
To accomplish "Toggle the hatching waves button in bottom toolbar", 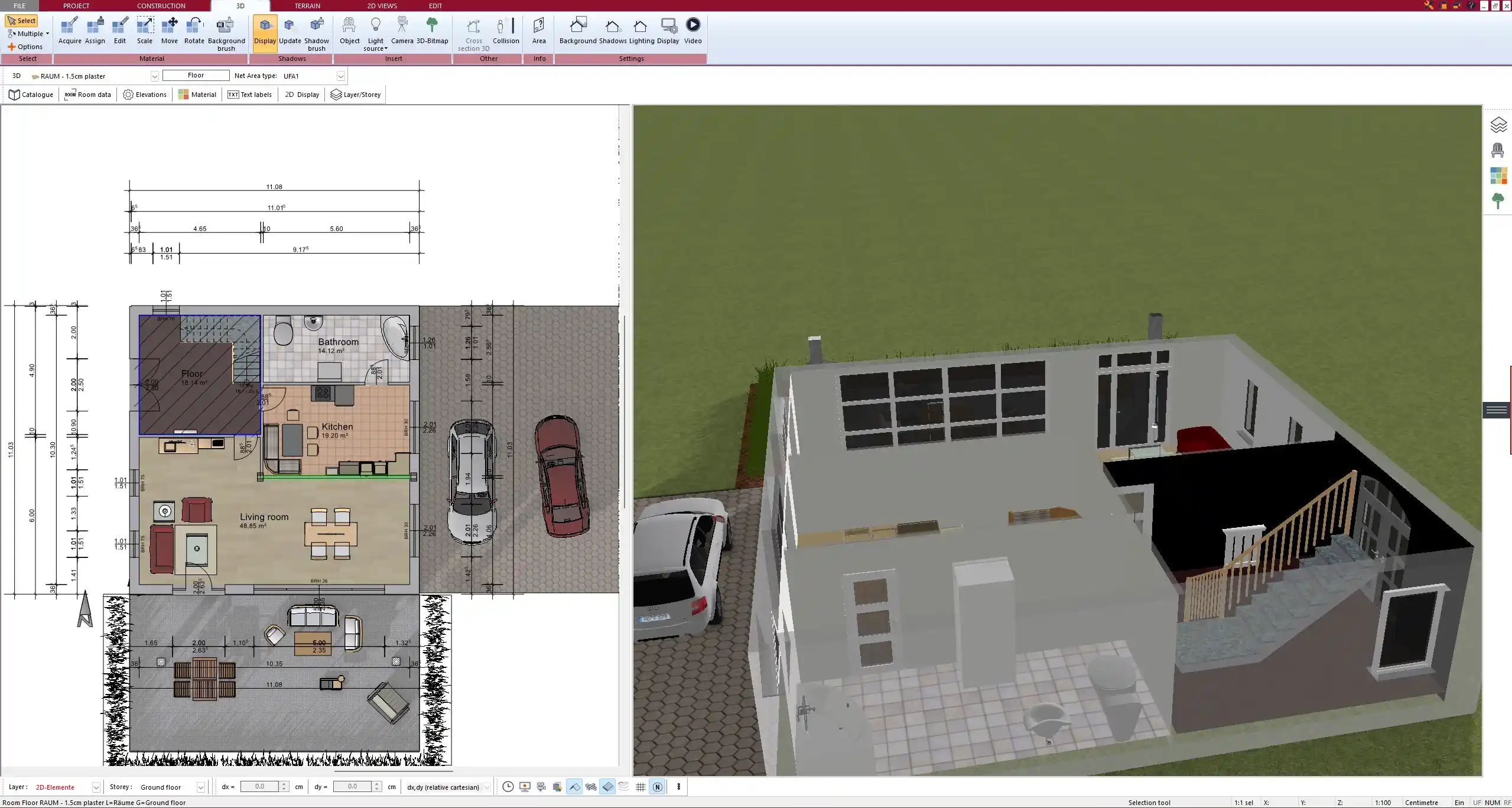I will pos(591,787).
